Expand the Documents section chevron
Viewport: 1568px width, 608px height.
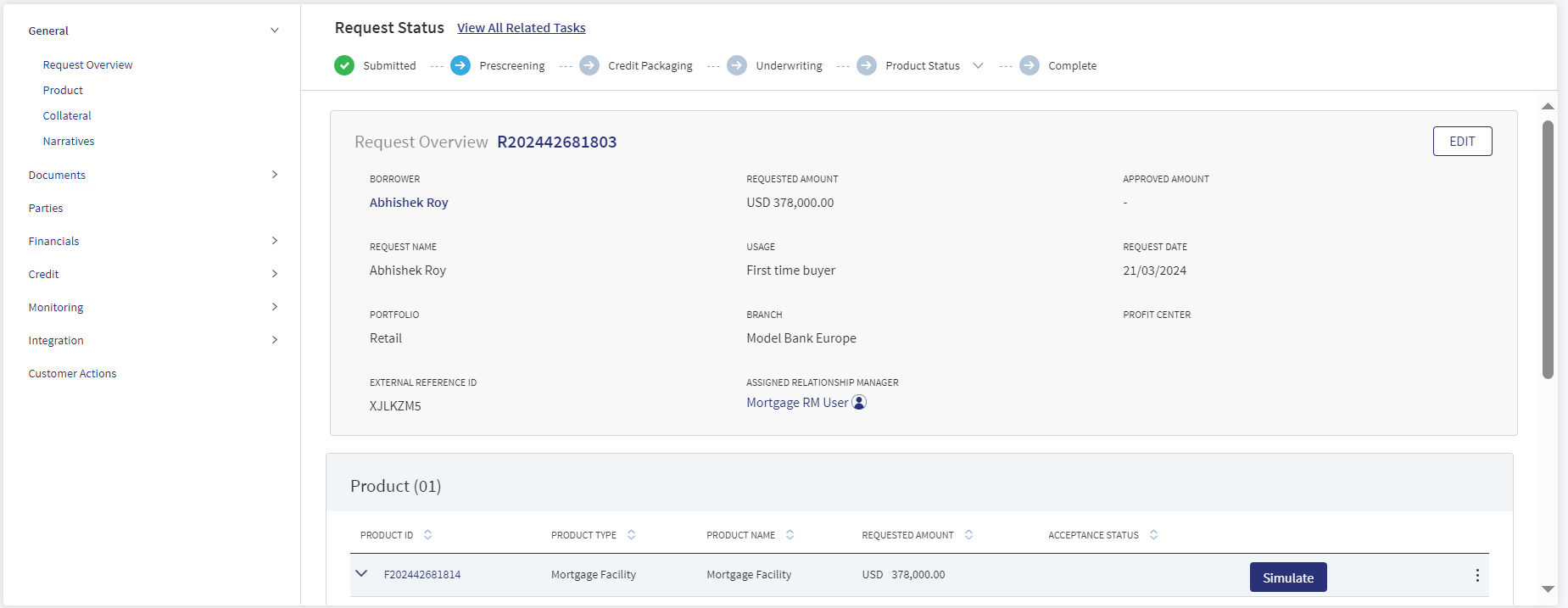275,175
